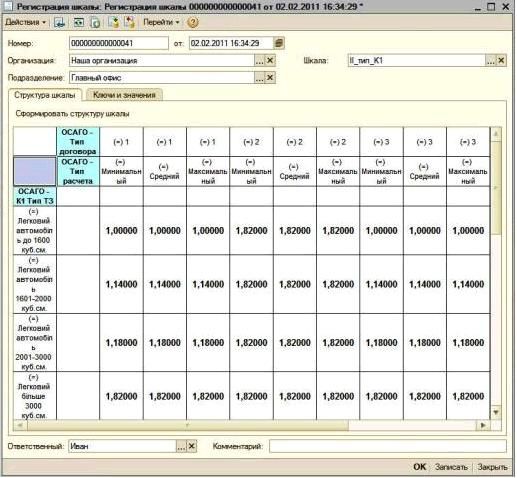The width and height of the screenshot is (517, 478).
Task: Clear the Организация field with its X button
Action: point(270,60)
